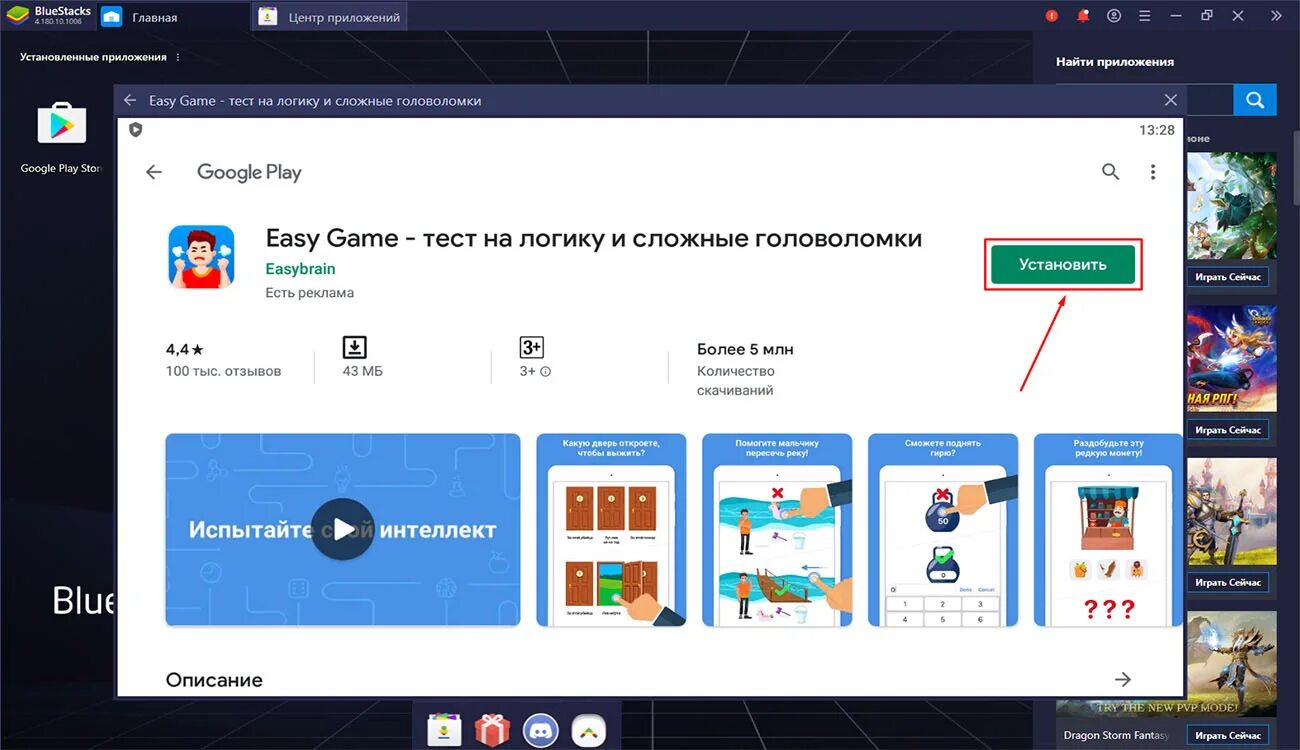This screenshot has height=750, width=1300.
Task: Expand the Описание section arrow
Action: pos(1123,680)
